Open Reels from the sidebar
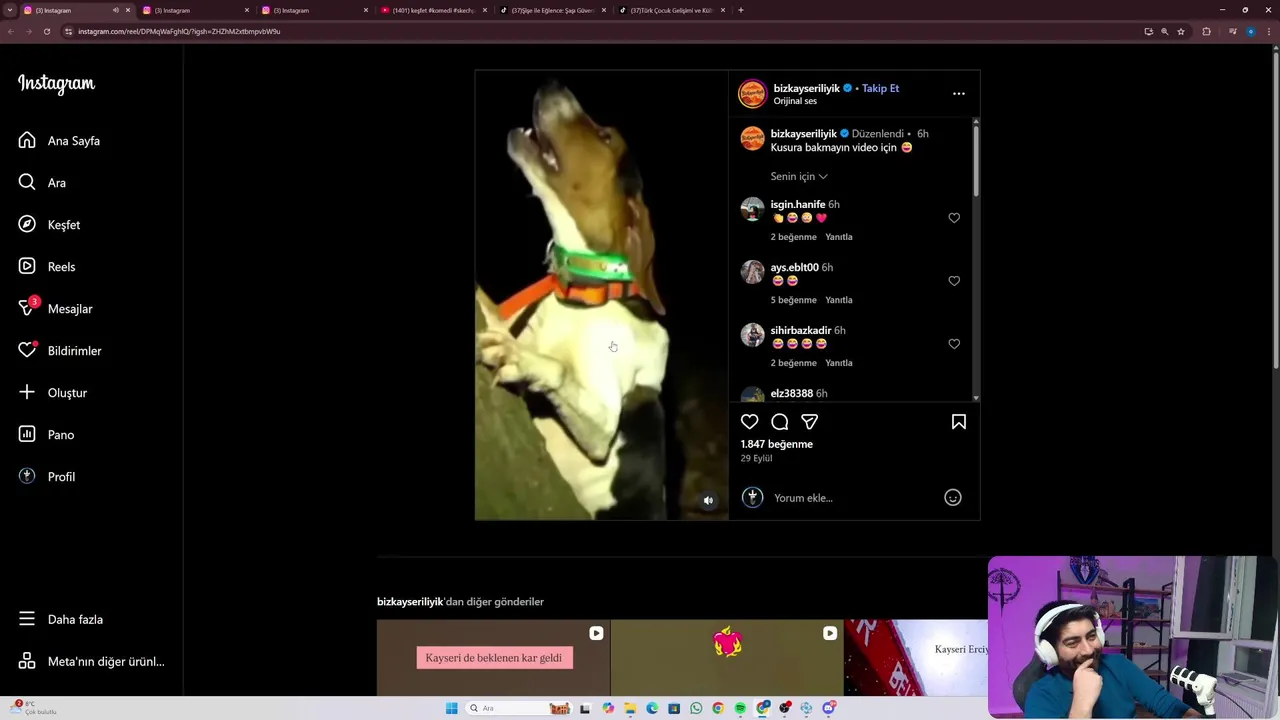 click(48, 267)
